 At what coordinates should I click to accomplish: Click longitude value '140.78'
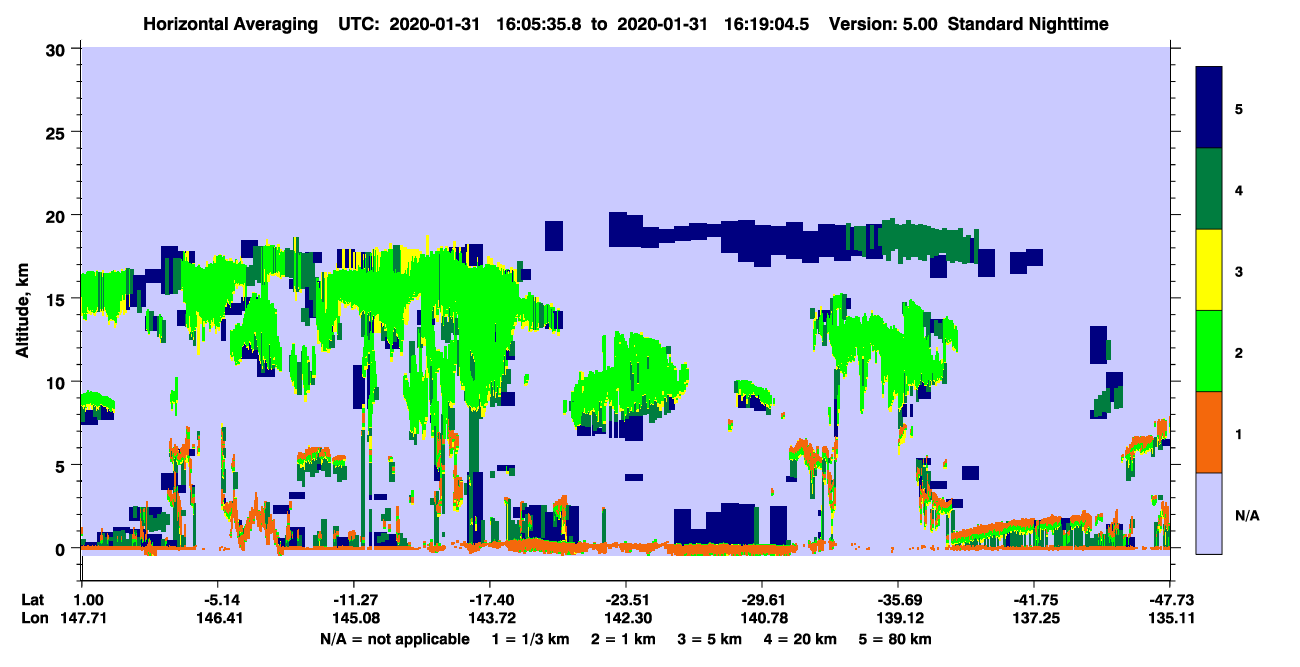(762, 619)
